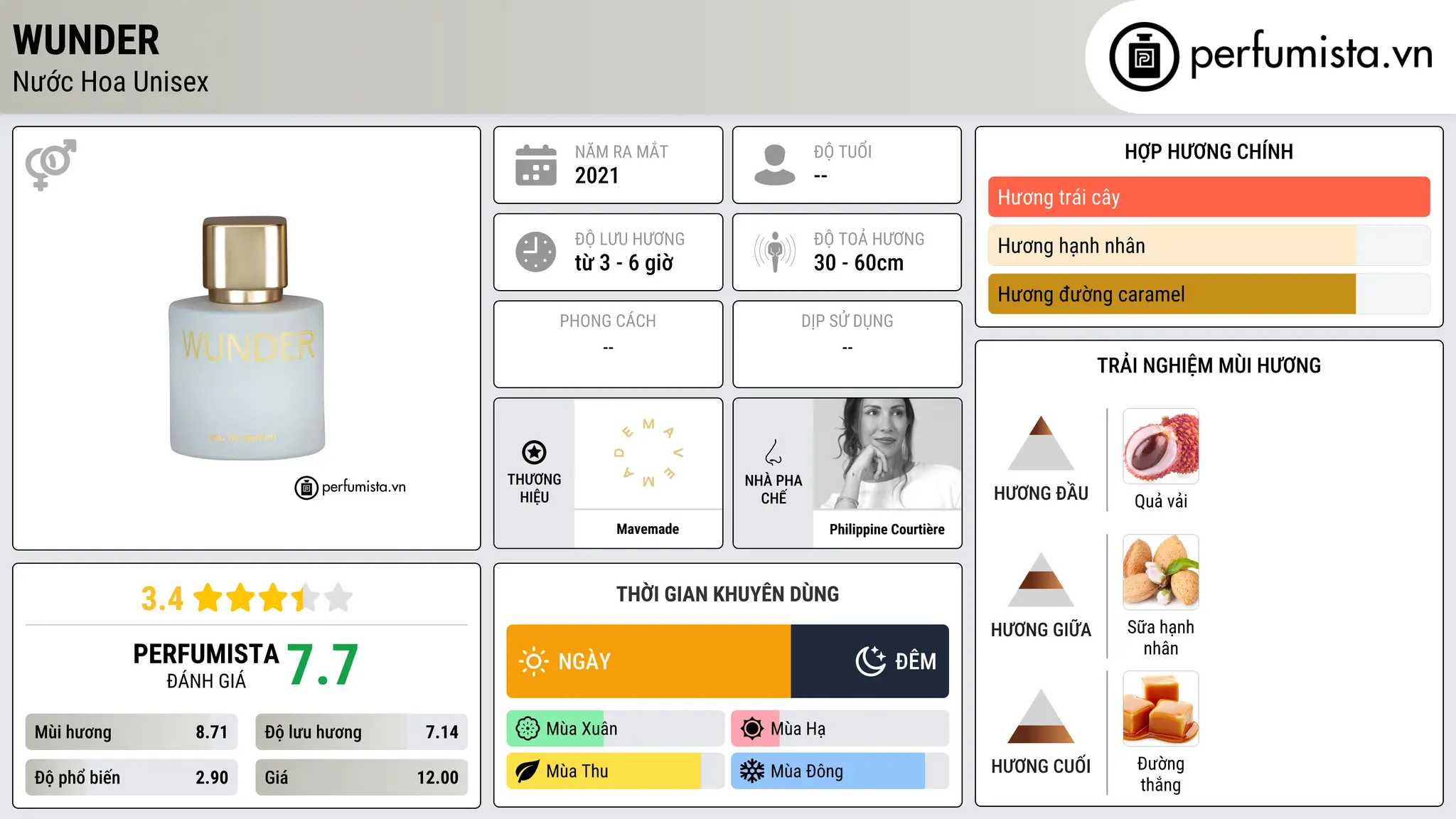Viewport: 1456px width, 819px height.
Task: Click the flower icon for Mùa Xuân
Action: click(528, 729)
